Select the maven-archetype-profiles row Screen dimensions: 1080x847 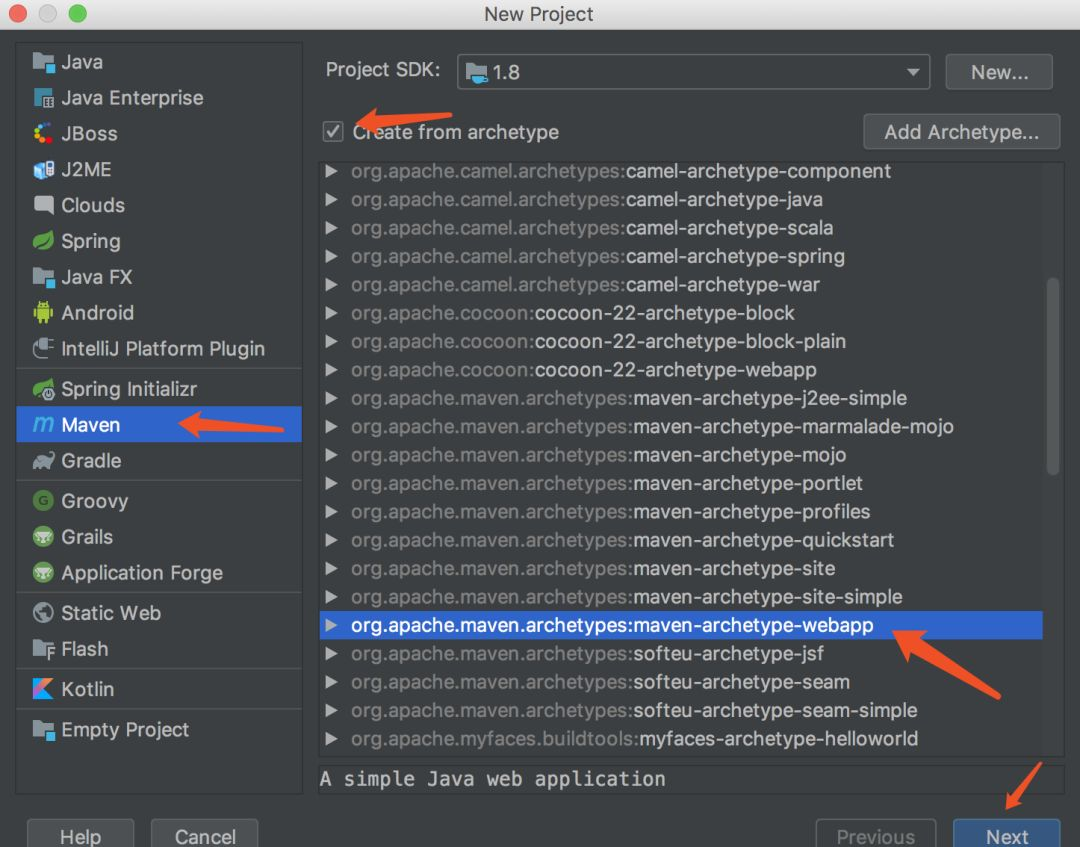pyautogui.click(x=681, y=512)
